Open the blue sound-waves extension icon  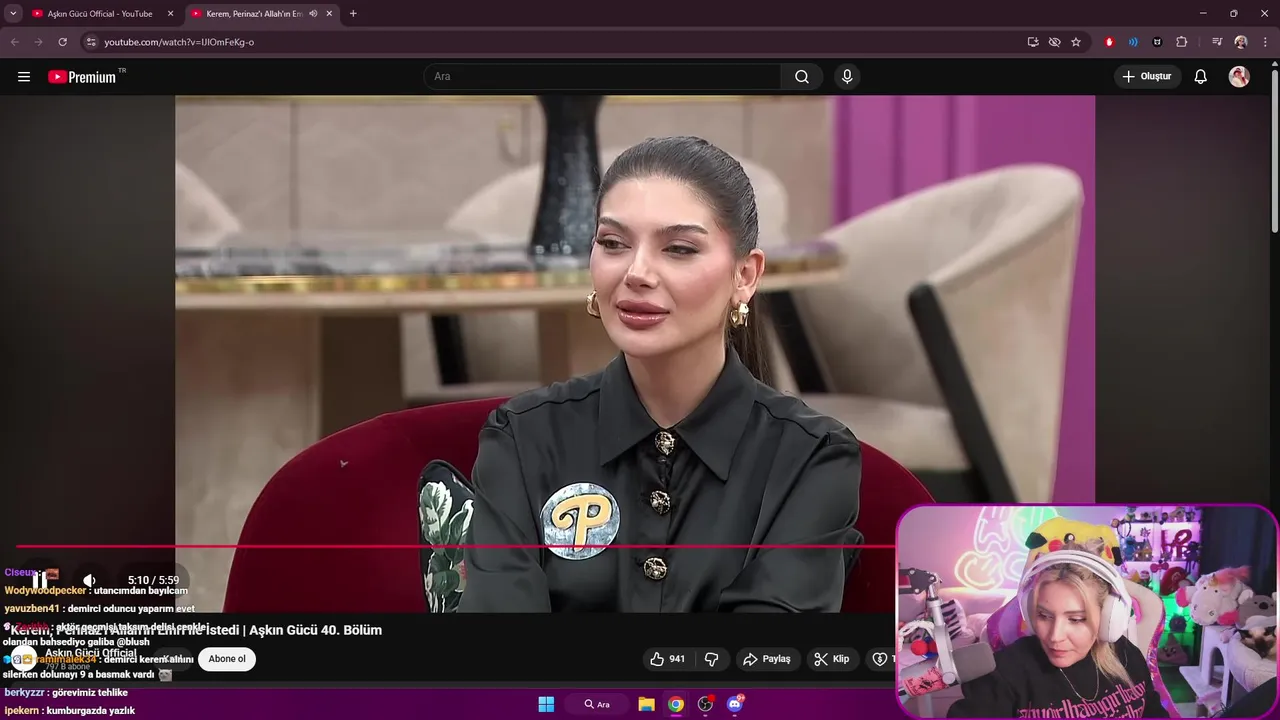click(1133, 42)
